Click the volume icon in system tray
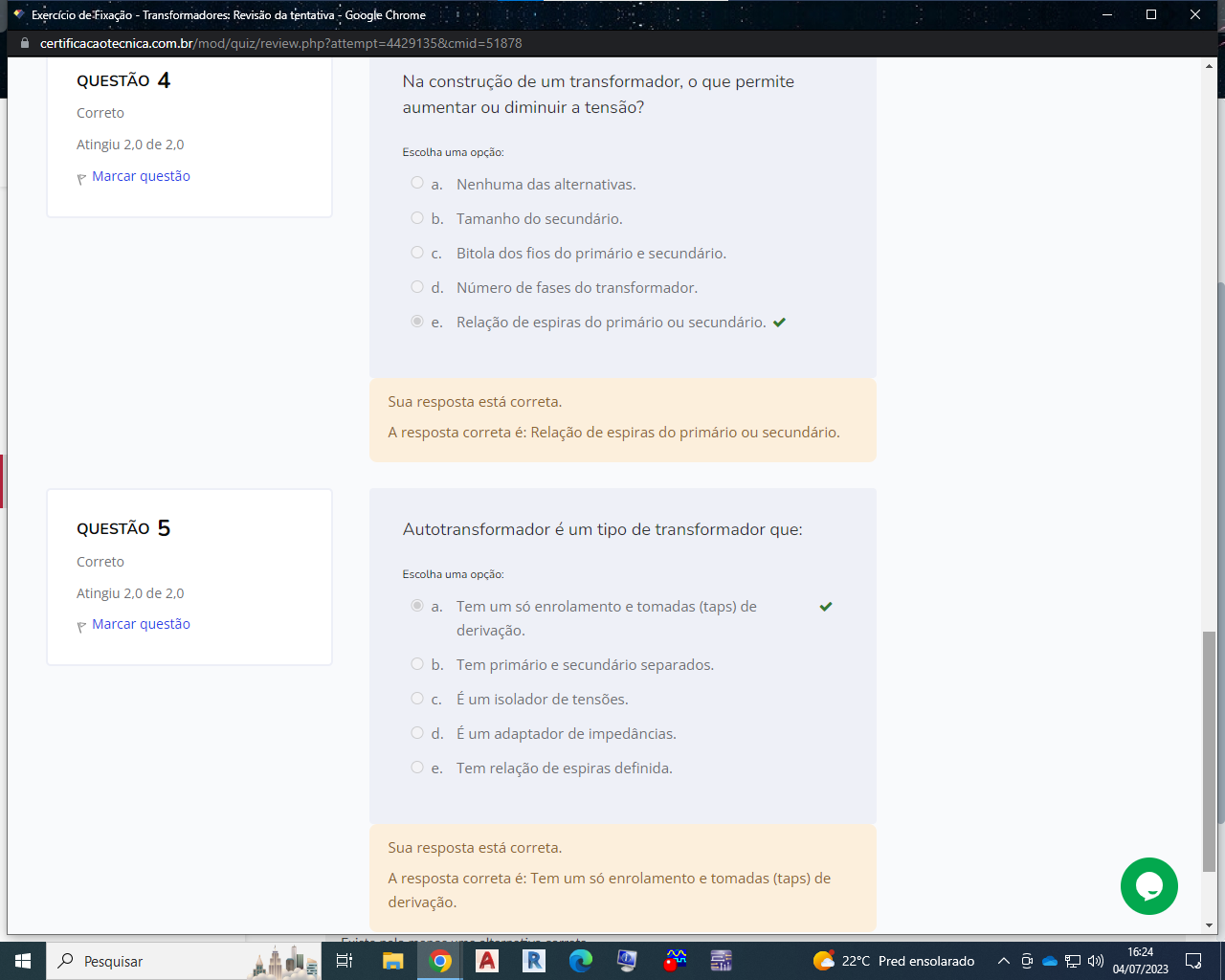Screen dimensions: 1225x980 click(1096, 961)
